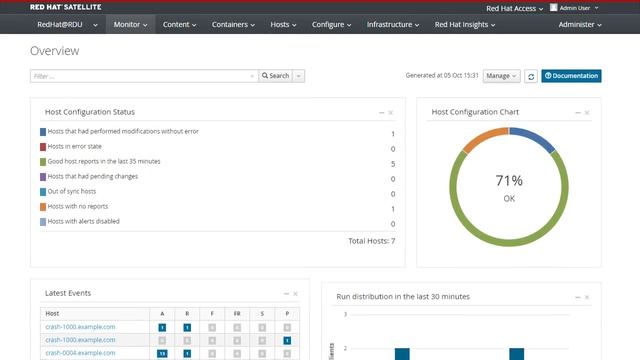Open the RedHat@RDU organization dropdown

tap(67, 24)
